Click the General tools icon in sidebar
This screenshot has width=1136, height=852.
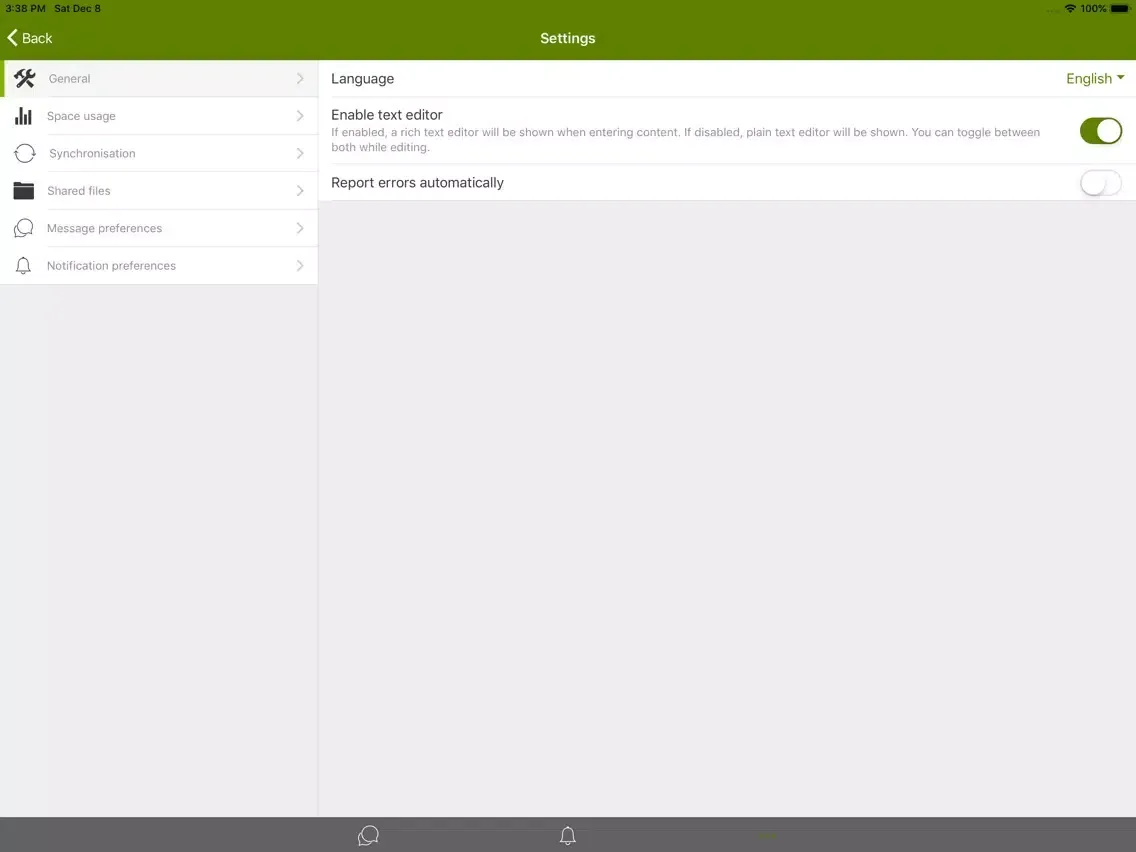click(x=25, y=79)
